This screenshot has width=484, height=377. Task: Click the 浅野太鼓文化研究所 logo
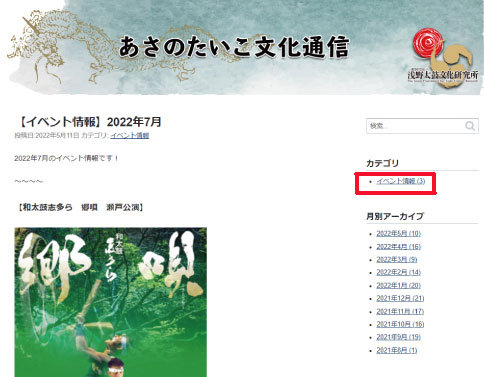[443, 58]
